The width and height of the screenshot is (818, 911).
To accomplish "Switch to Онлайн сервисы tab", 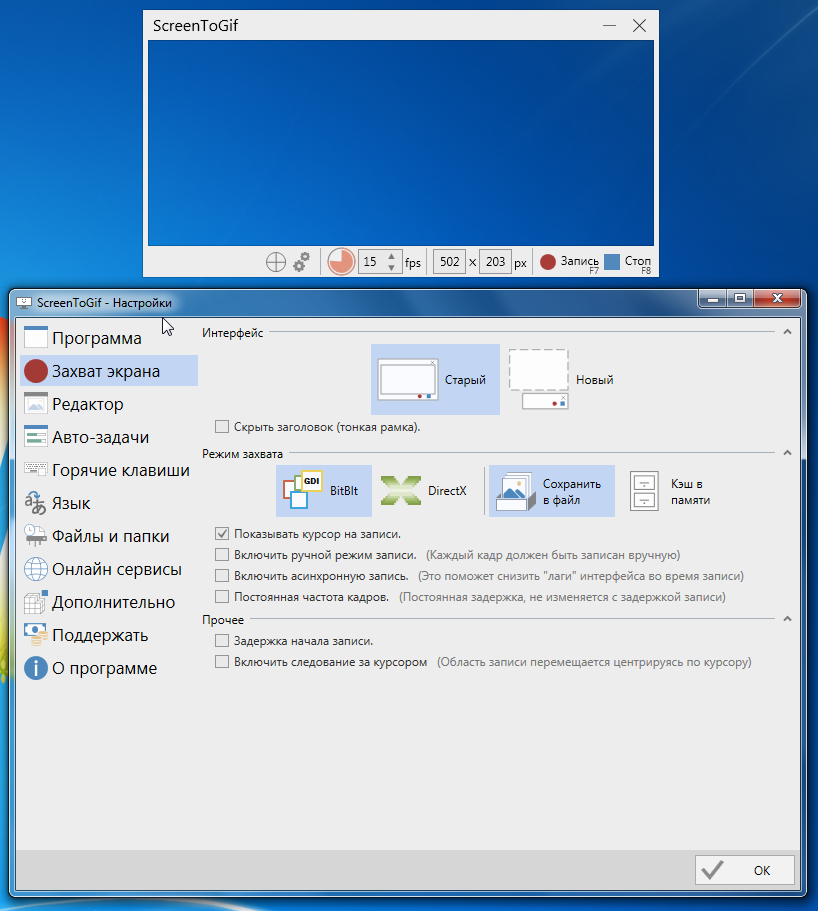I will (109, 569).
